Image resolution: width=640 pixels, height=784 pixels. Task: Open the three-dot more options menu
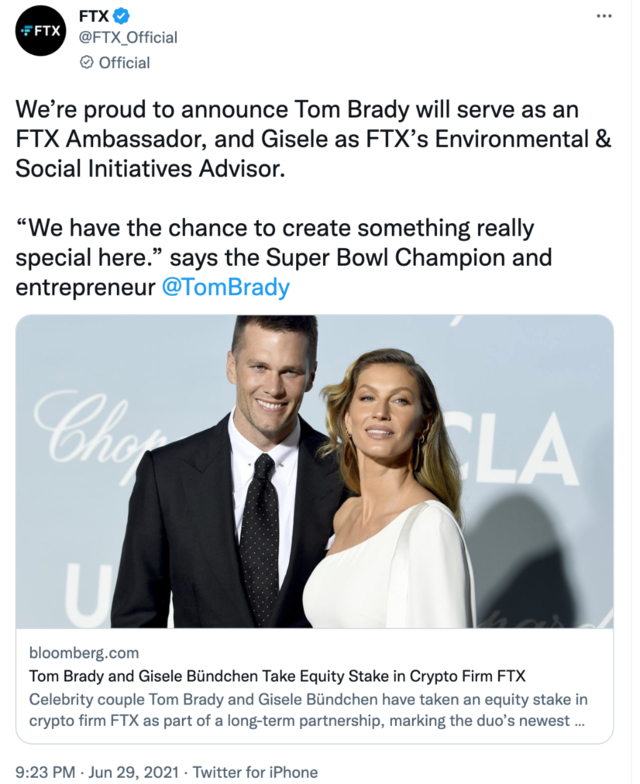[605, 16]
